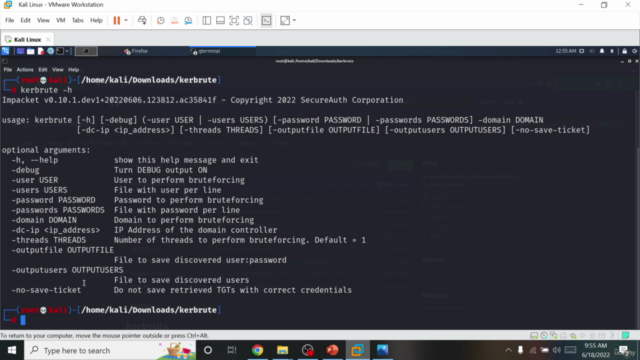Image resolution: width=640 pixels, height=360 pixels.
Task: Open the VM menu
Action: (x=60, y=20)
